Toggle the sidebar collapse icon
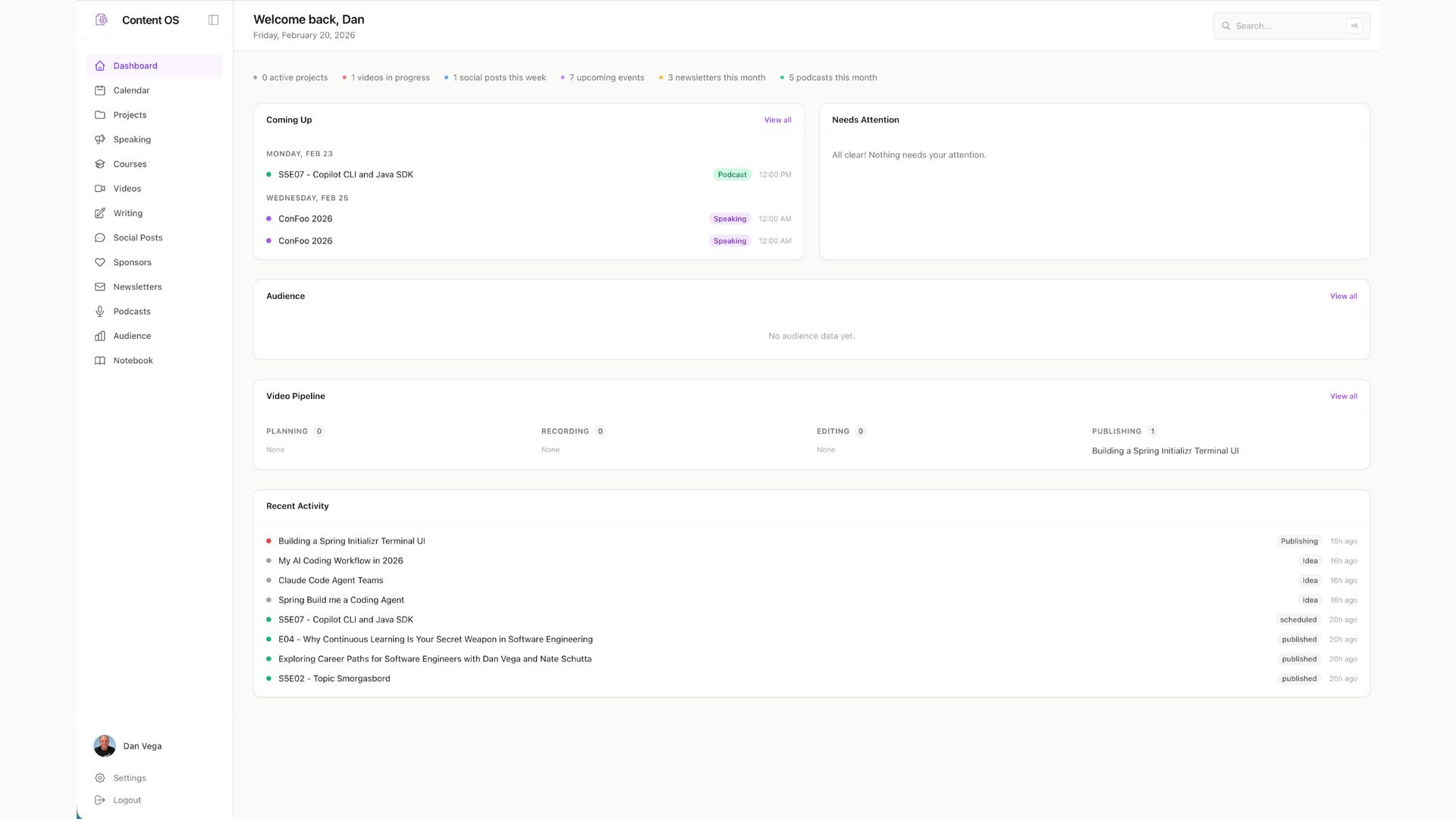Viewport: 1456px width, 819px height. 213,20
